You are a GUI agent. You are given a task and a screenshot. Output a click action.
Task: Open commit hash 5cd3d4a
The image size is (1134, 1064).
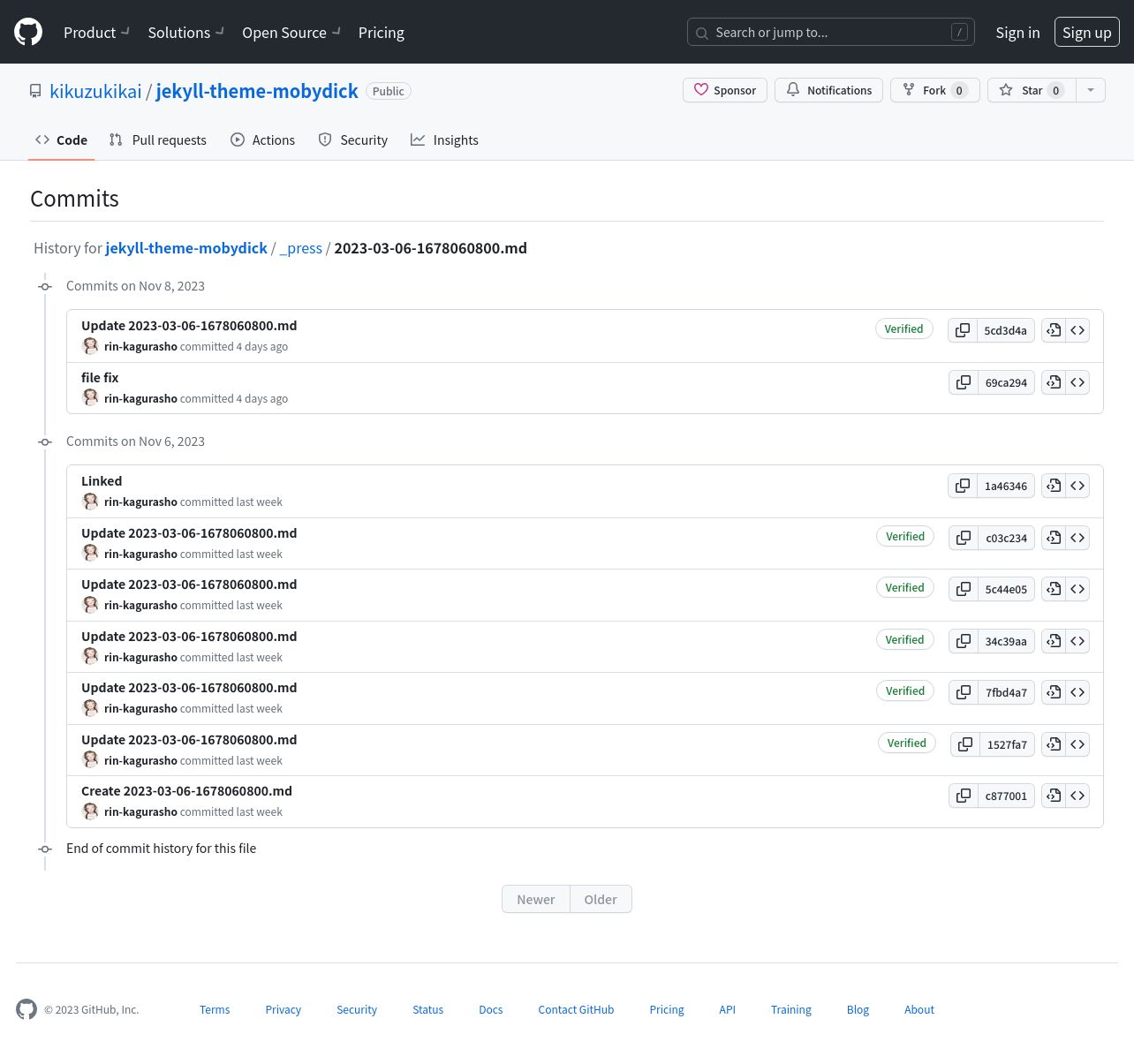1005,330
